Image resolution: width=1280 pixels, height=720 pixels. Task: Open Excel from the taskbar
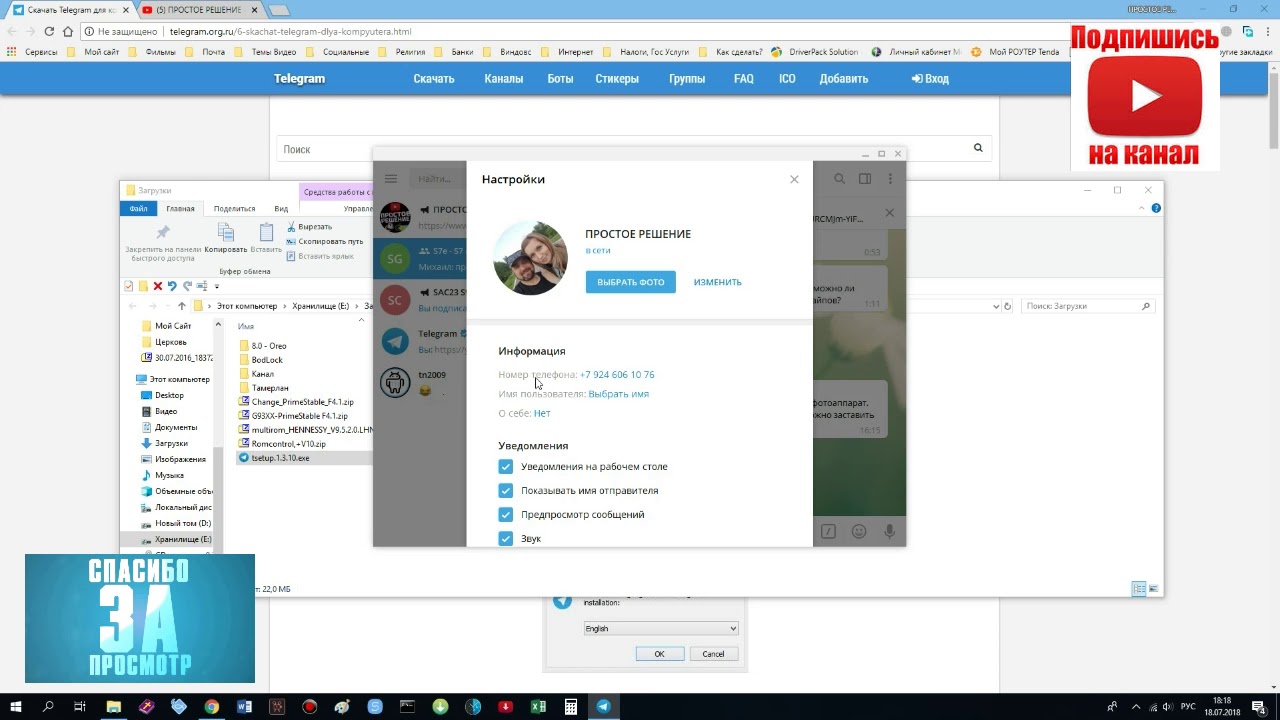538,706
